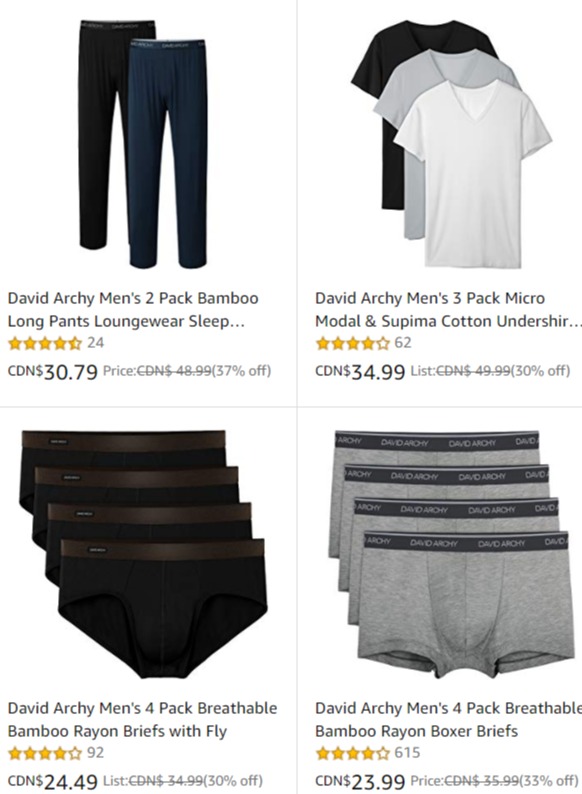582x794 pixels.
Task: Click the Bamboo Long Pants Loungewear title
Action: pyautogui.click(x=133, y=309)
